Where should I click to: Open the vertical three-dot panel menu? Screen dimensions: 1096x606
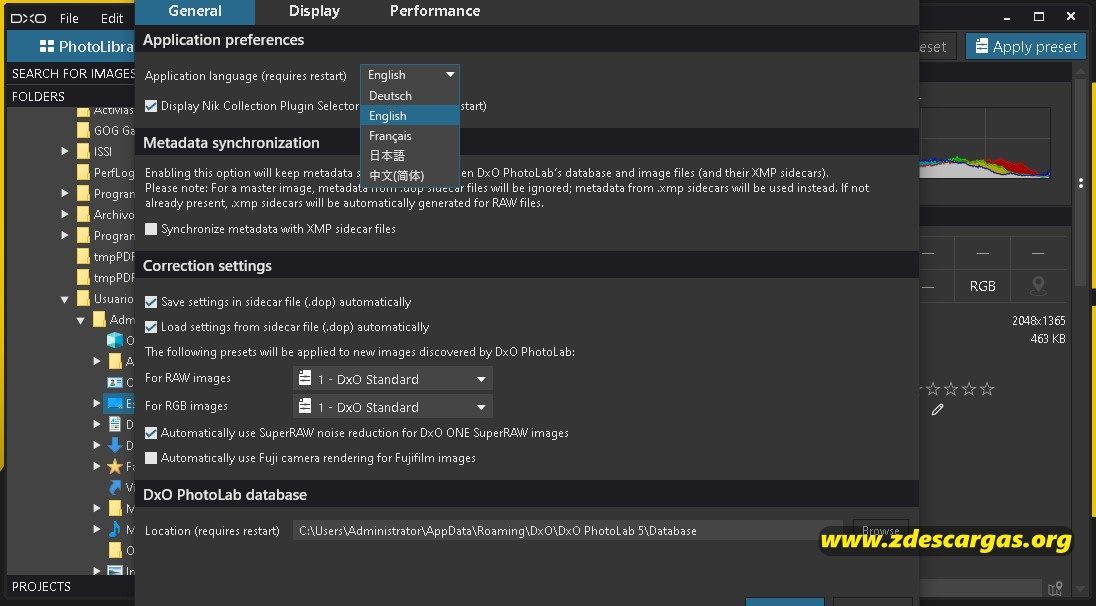coord(1081,183)
